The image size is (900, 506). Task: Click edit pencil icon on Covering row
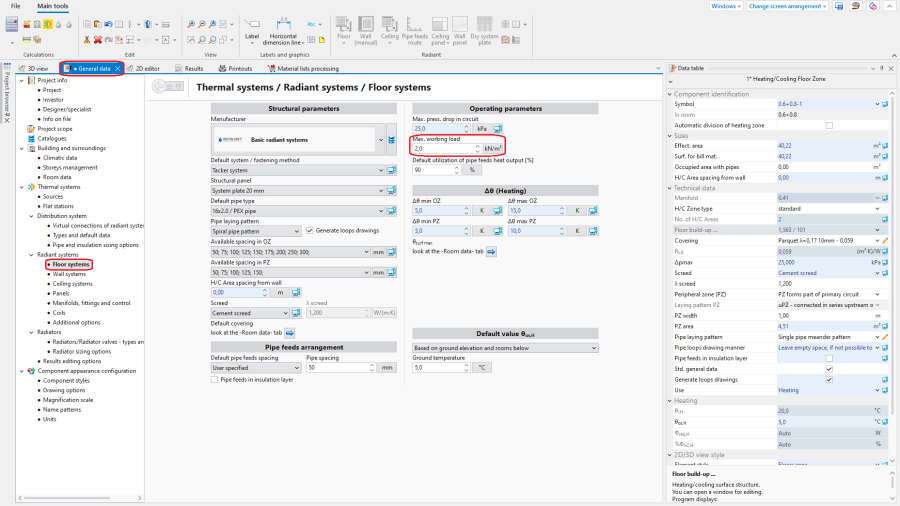885,241
